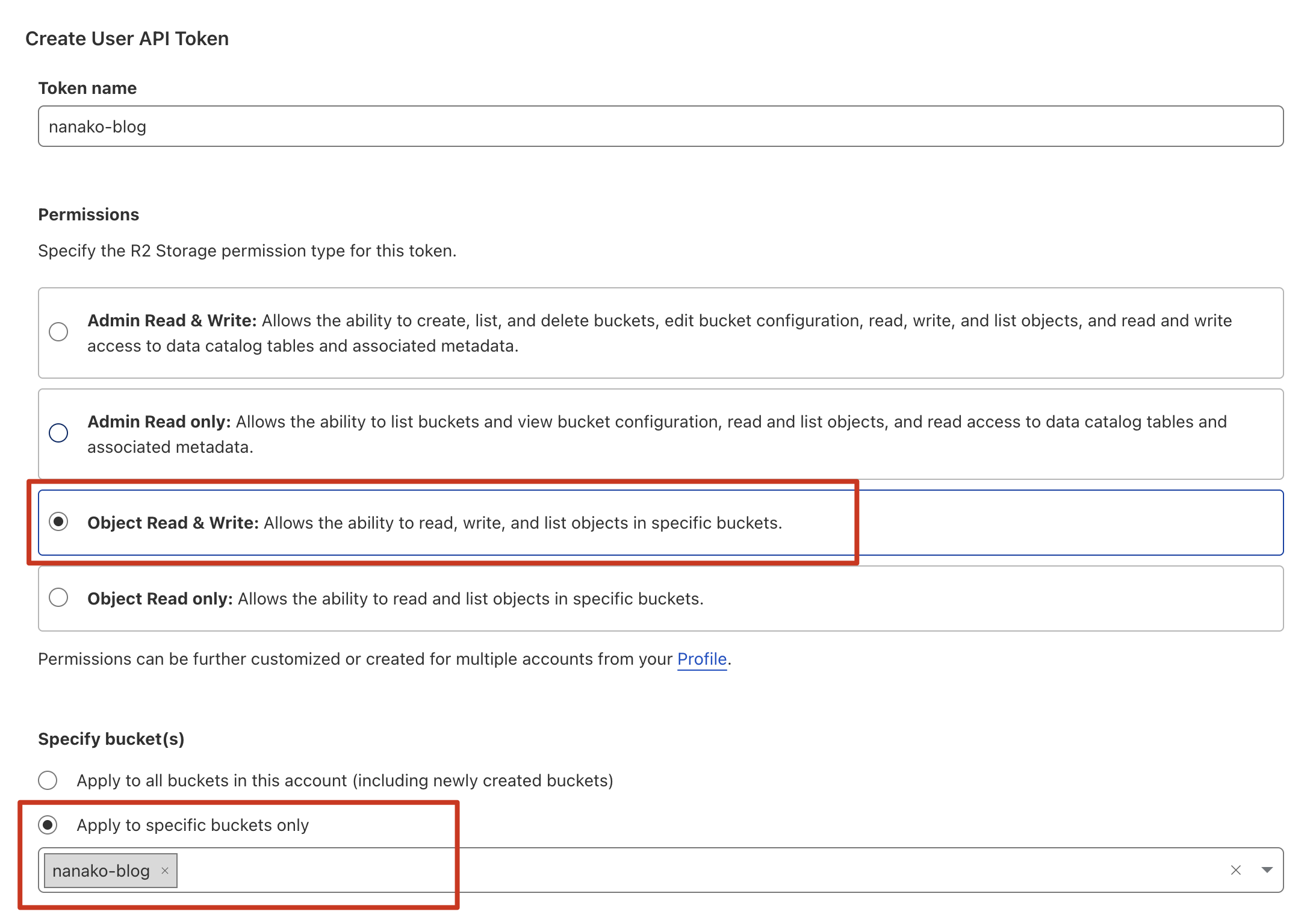Click 'Apply to specific buckets only' label text

tap(193, 825)
